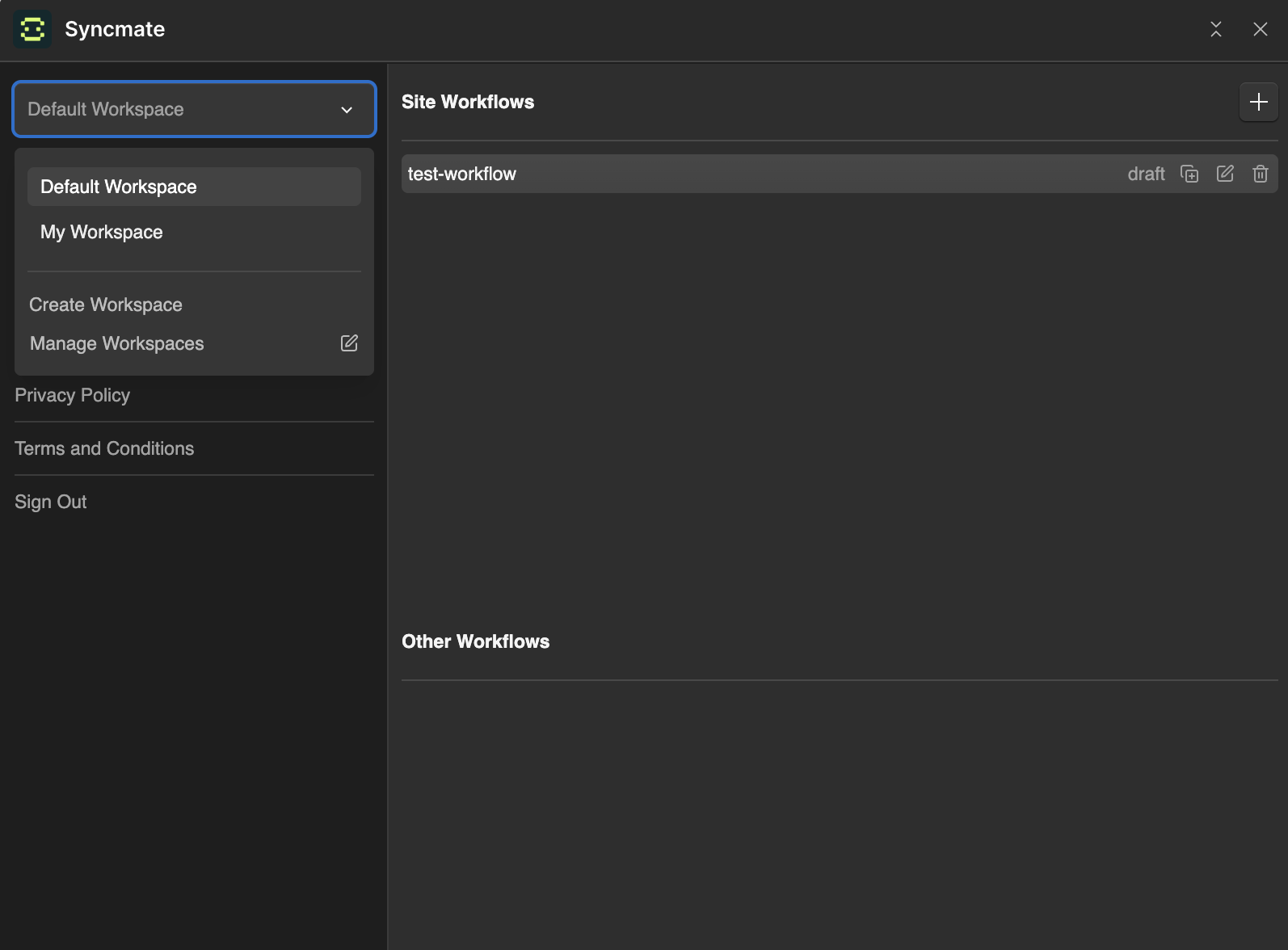Sign Out of Syncmate
Viewport: 1288px width, 950px height.
click(51, 502)
